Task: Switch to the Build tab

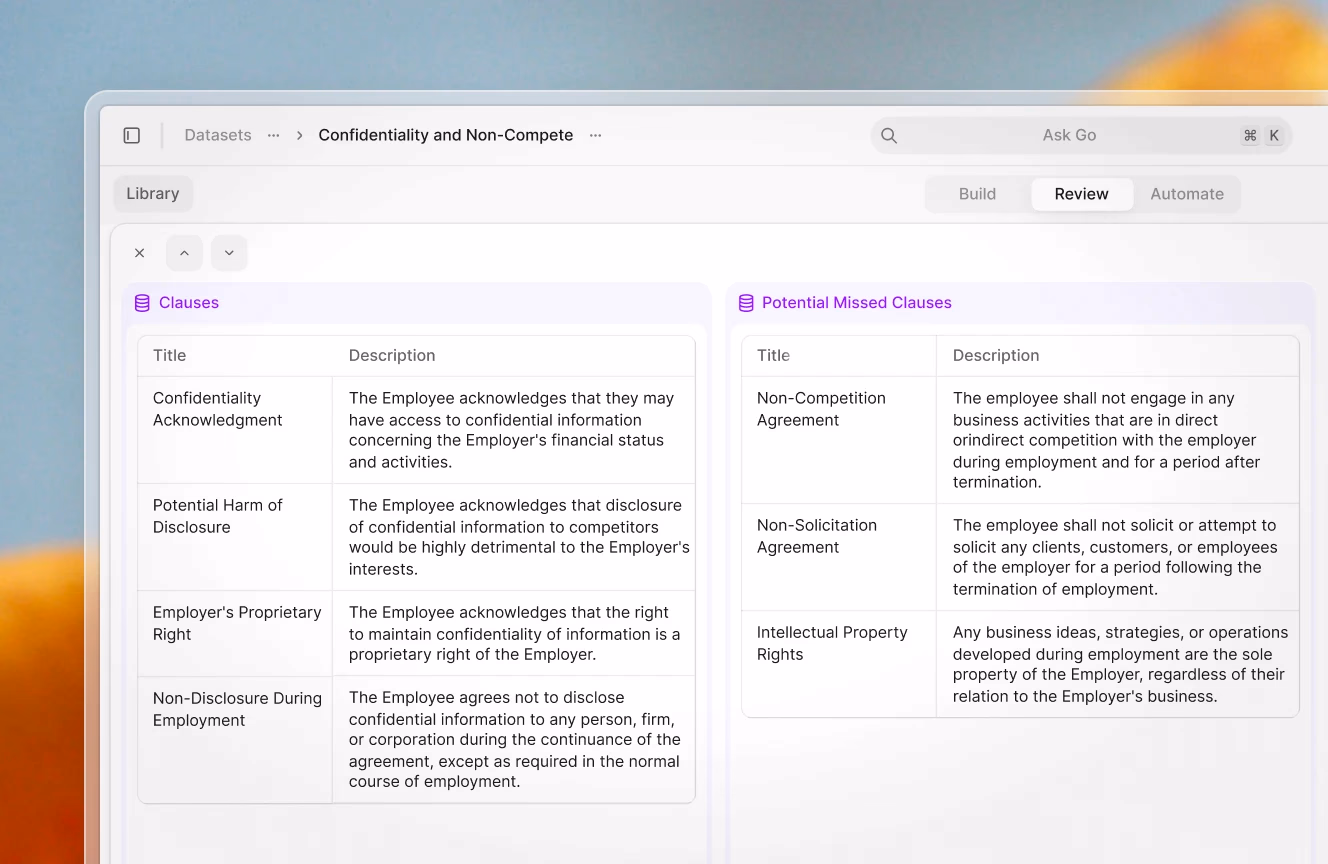Action: tap(977, 194)
